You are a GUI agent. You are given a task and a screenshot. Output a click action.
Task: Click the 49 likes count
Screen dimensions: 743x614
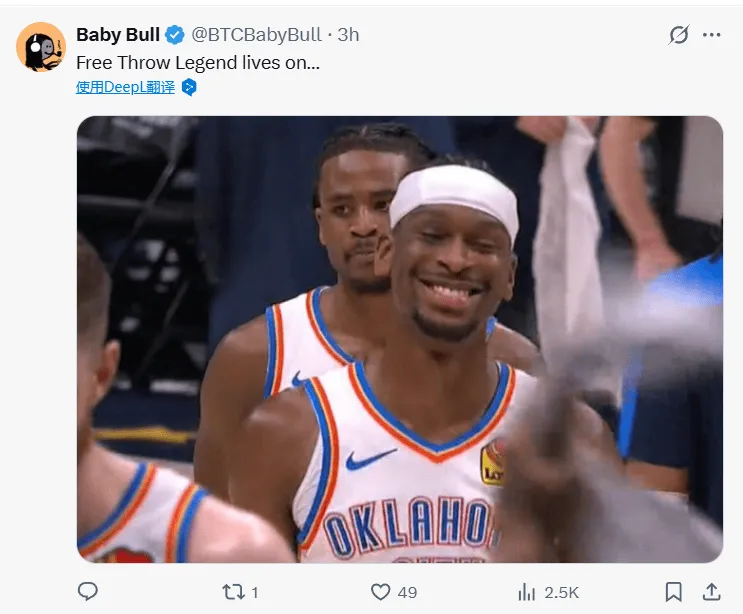point(407,592)
